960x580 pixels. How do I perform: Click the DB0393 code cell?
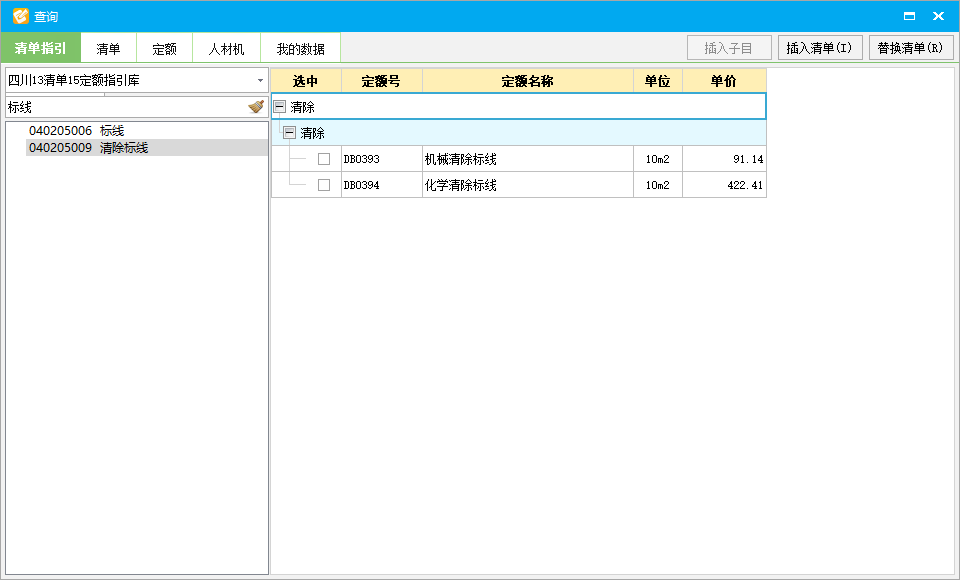pyautogui.click(x=381, y=159)
